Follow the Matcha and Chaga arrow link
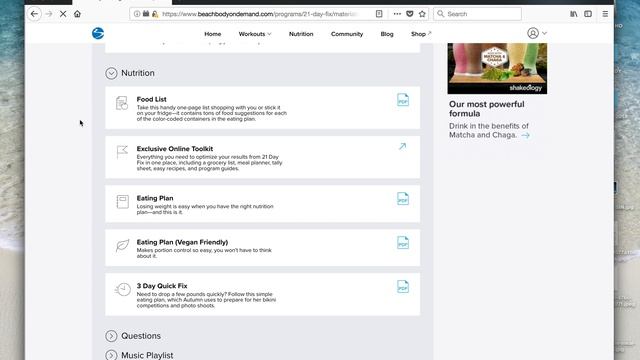This screenshot has width=640, height=360. [x=525, y=135]
